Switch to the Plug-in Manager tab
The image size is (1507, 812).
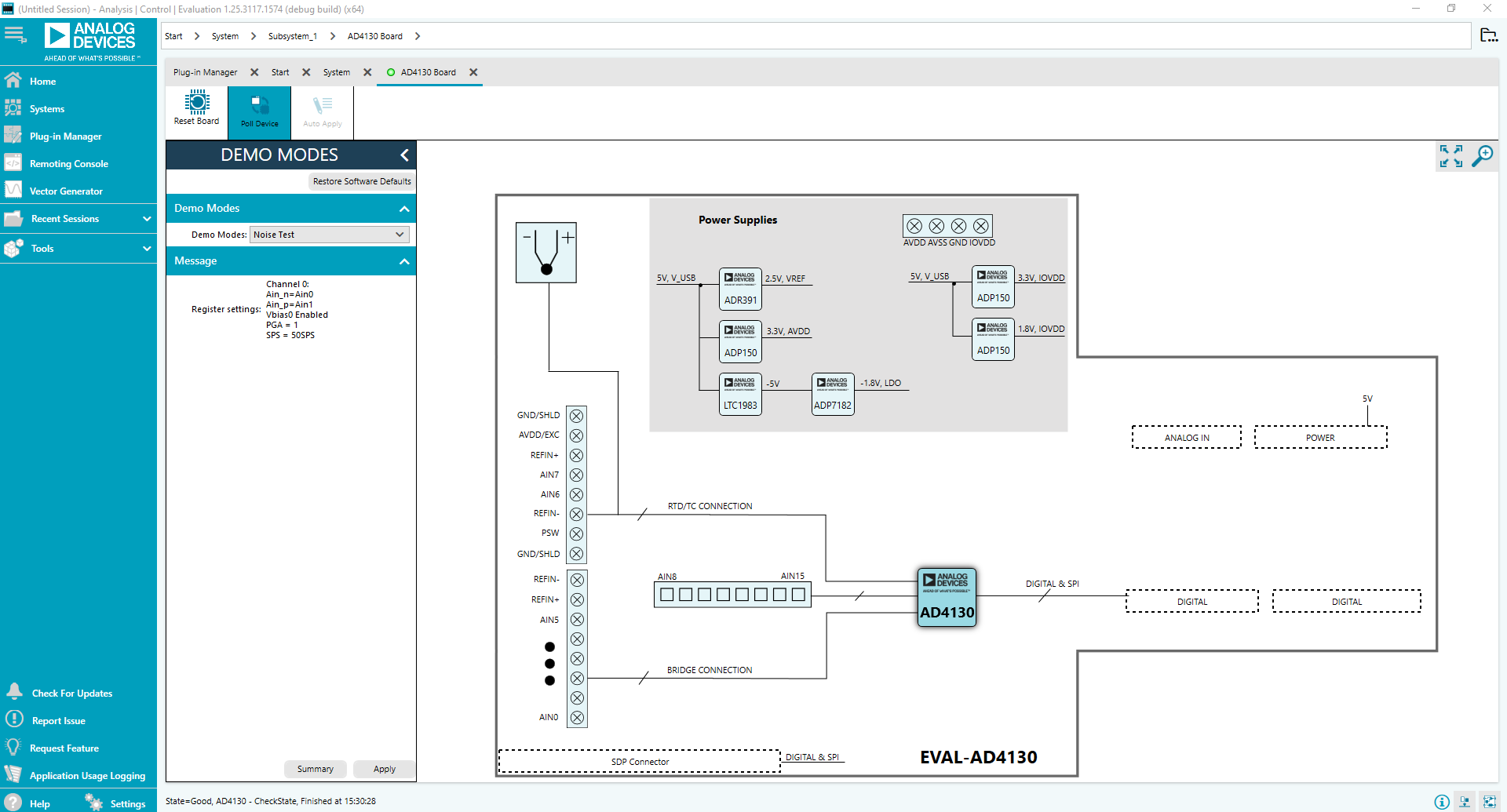205,72
